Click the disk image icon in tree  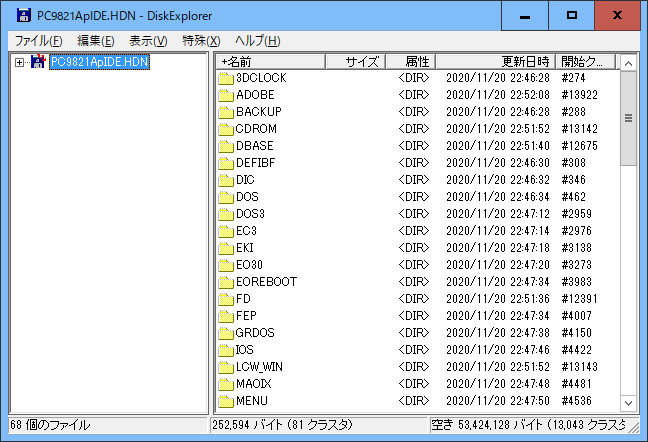tap(38, 62)
